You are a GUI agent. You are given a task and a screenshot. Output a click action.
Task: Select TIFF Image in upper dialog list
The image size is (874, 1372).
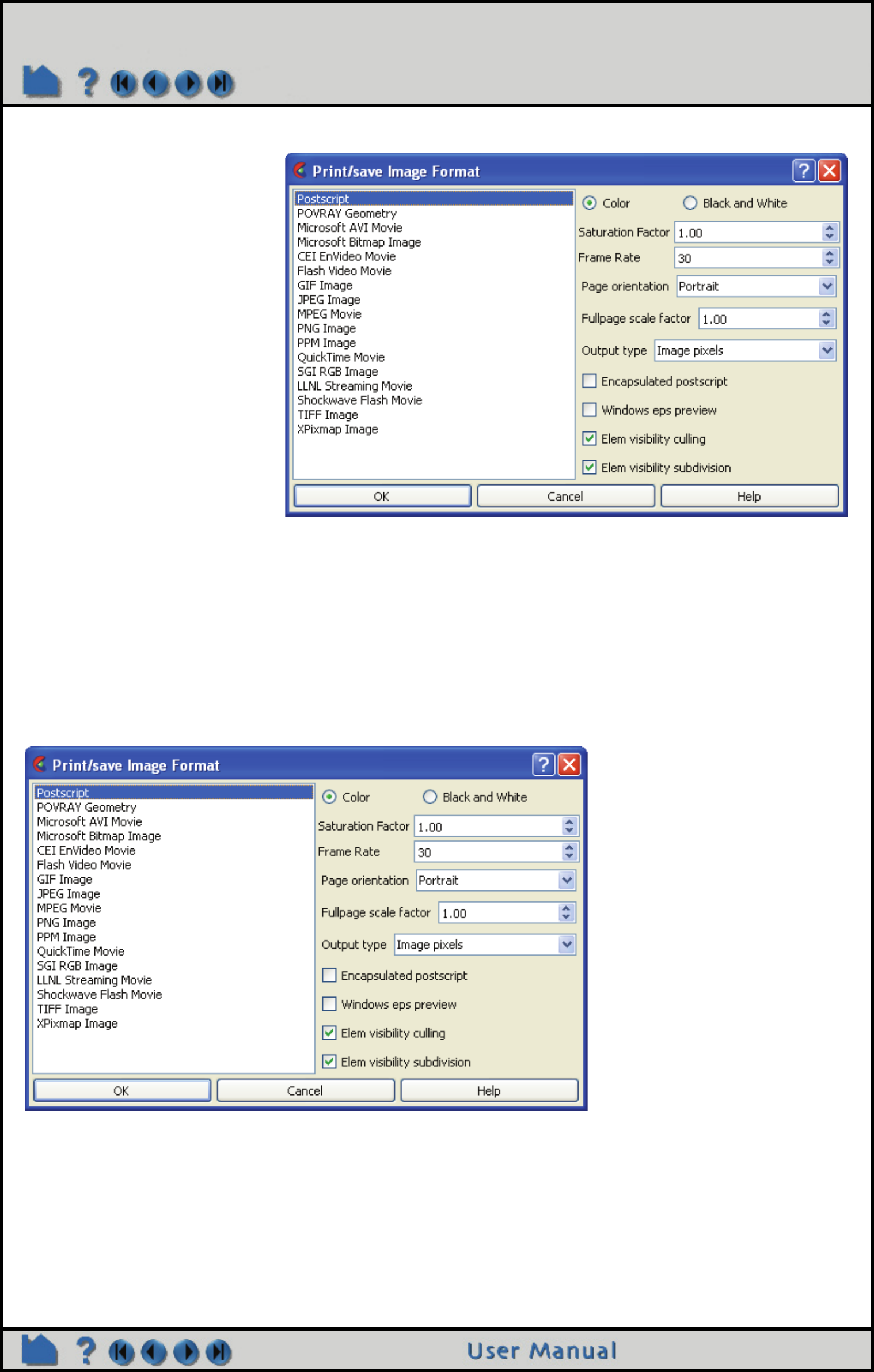(x=328, y=415)
